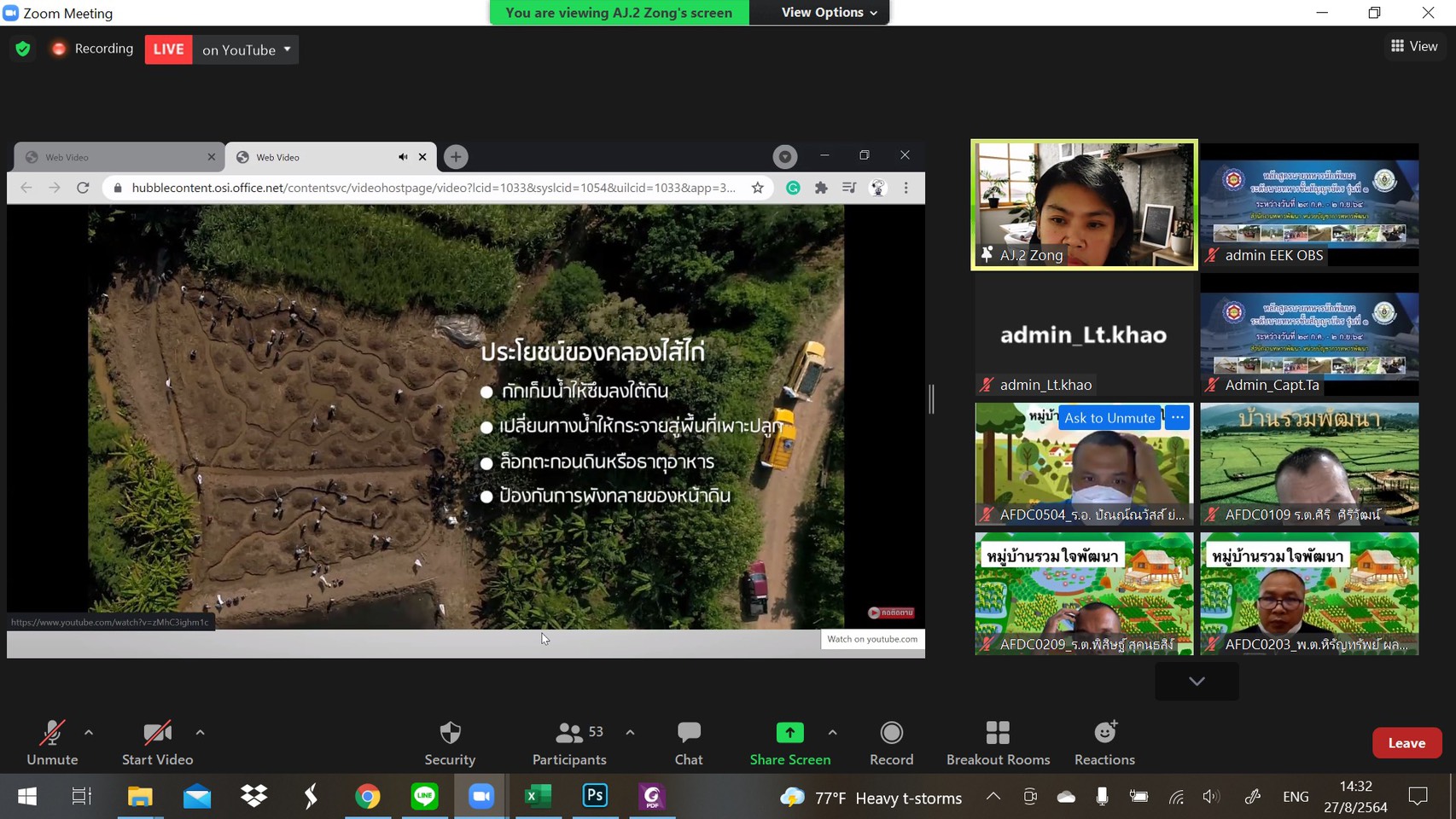Start Video in Zoom toolbar
Screen dimensions: 1456x819
point(157,743)
